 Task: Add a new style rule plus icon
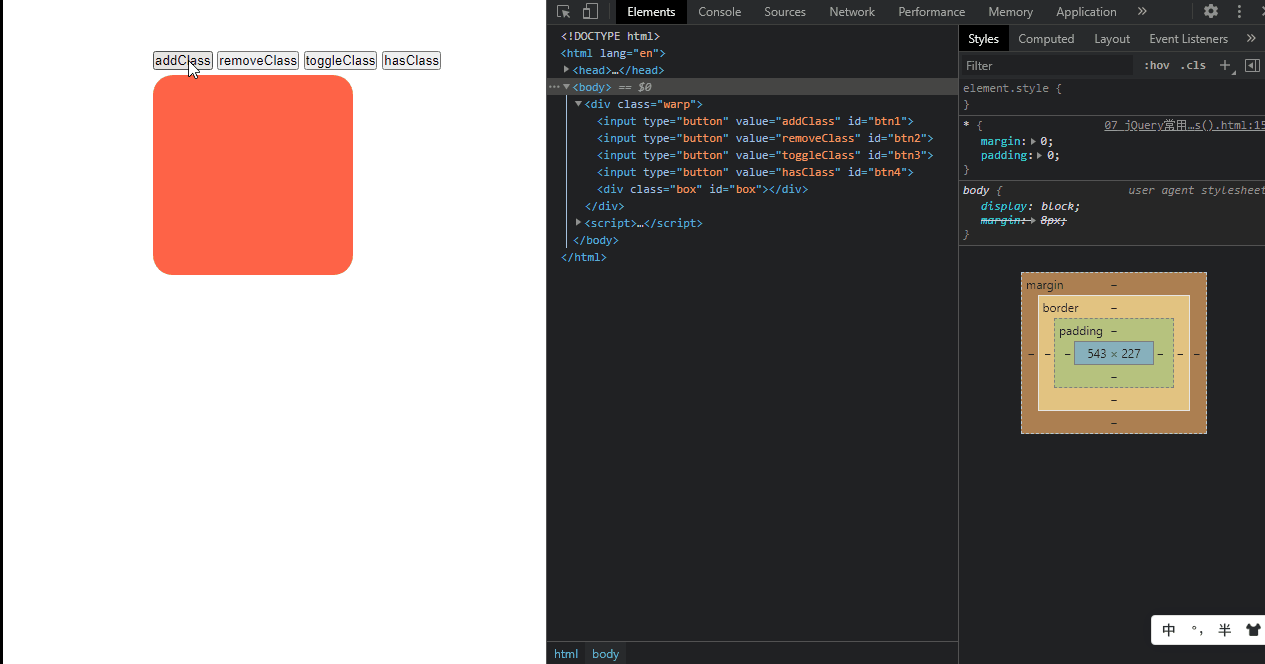1225,65
